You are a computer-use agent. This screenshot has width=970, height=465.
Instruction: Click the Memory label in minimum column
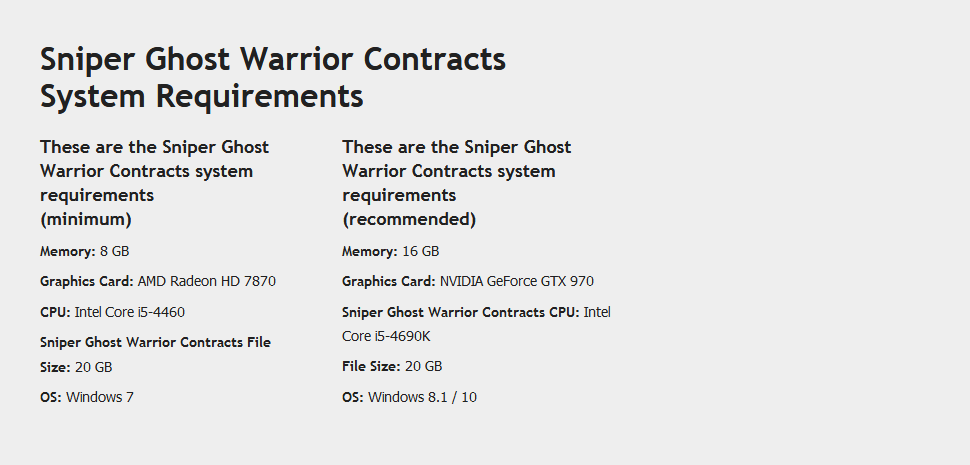pos(67,251)
